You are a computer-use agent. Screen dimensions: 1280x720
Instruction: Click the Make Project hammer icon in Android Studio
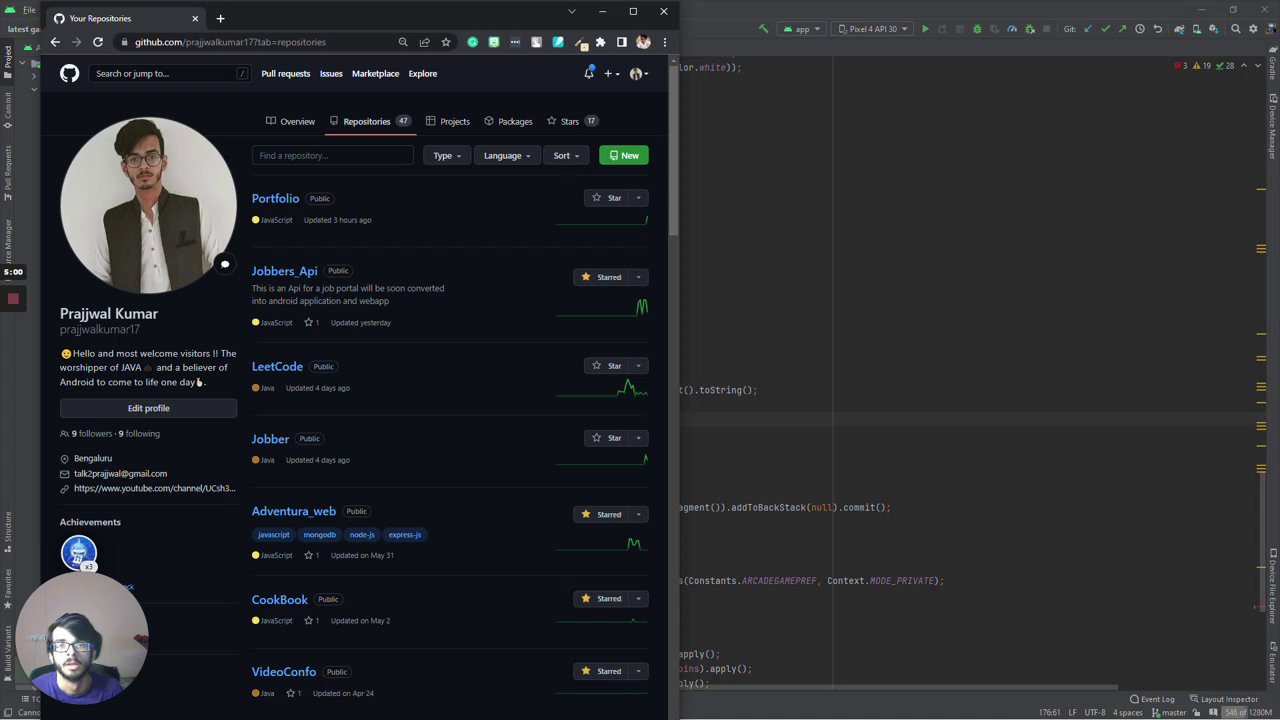(x=764, y=29)
